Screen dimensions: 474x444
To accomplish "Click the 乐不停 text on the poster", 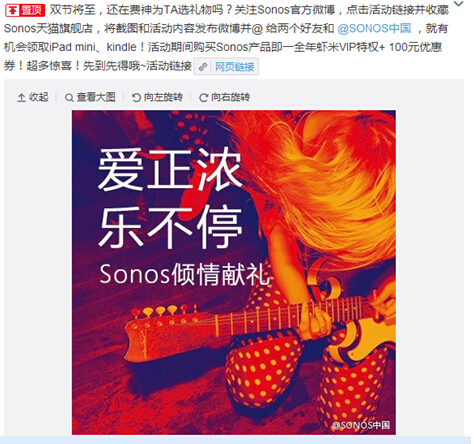I will coord(170,227).
